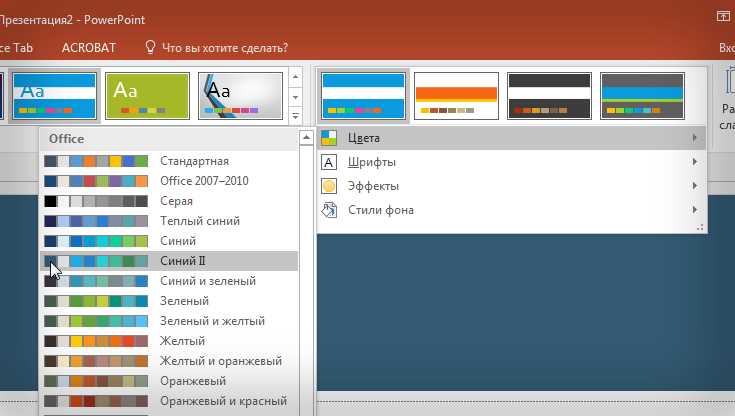Expand the Эффекты submenu arrow
The image size is (735, 416).
(x=695, y=186)
